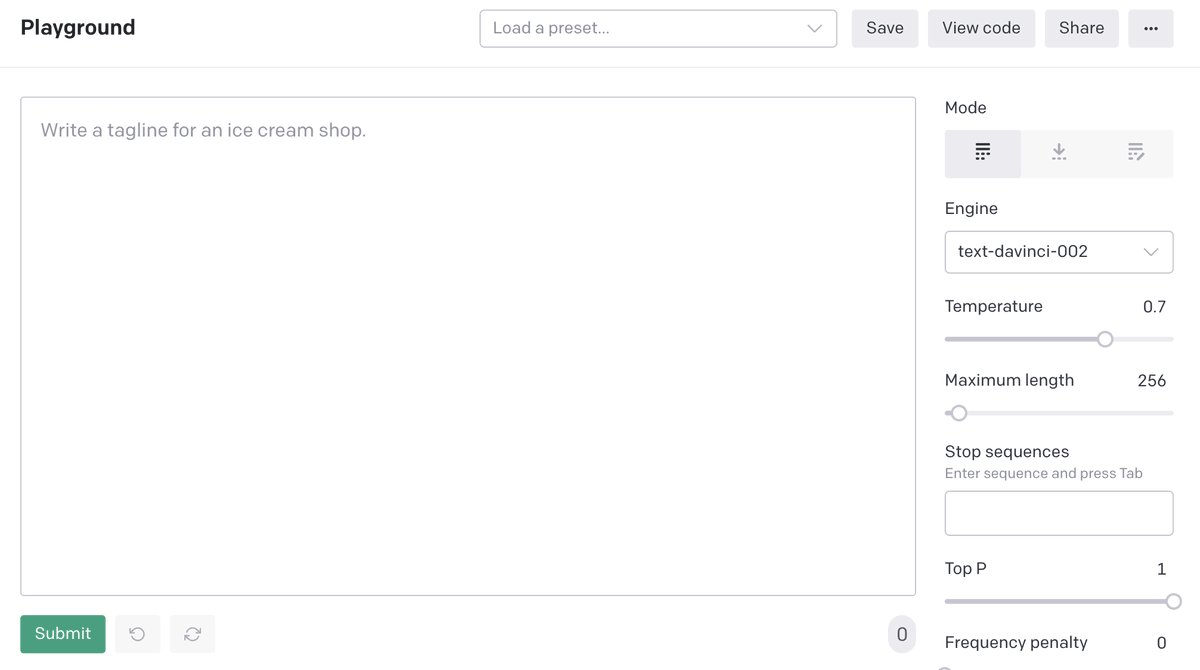Viewport: 1200px width, 670px height.
Task: Click the token count badge
Action: (901, 634)
